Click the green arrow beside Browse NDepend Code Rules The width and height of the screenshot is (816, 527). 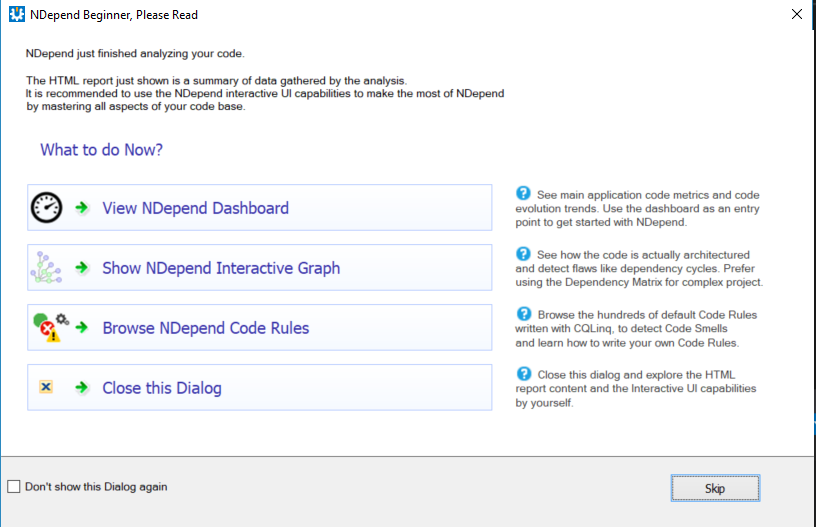[82, 327]
